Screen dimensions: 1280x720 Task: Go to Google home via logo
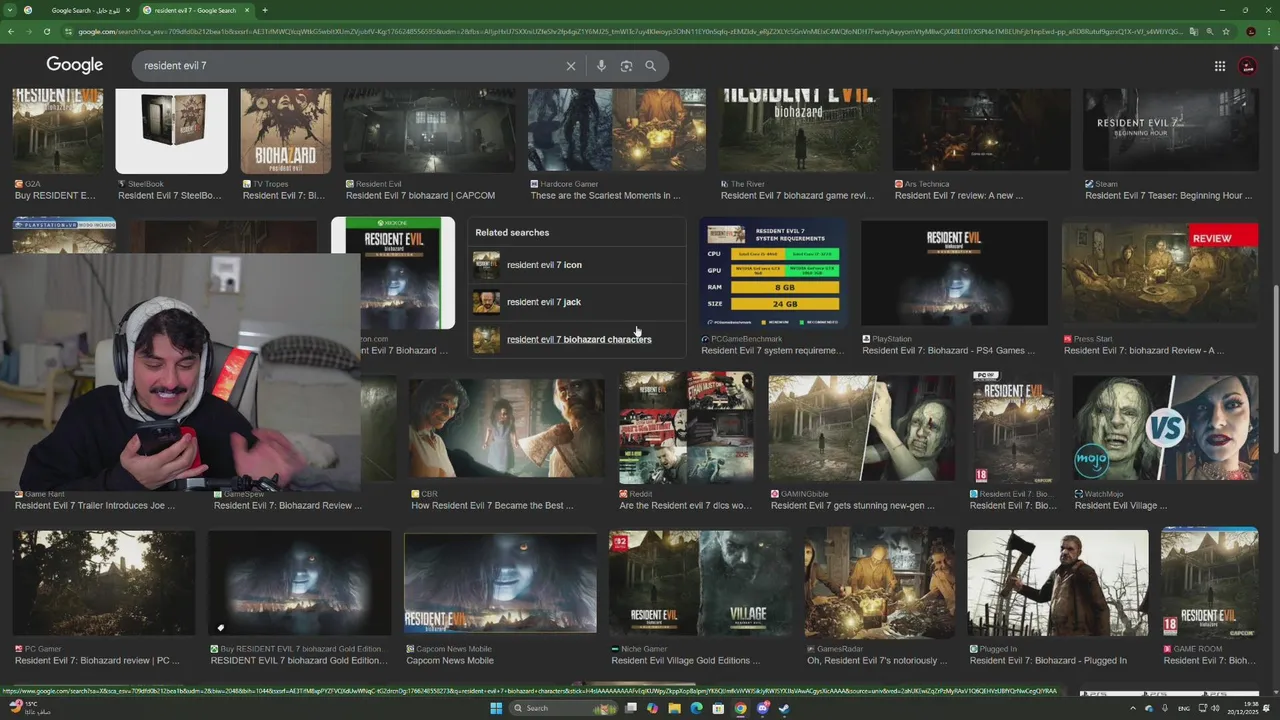pyautogui.click(x=75, y=65)
